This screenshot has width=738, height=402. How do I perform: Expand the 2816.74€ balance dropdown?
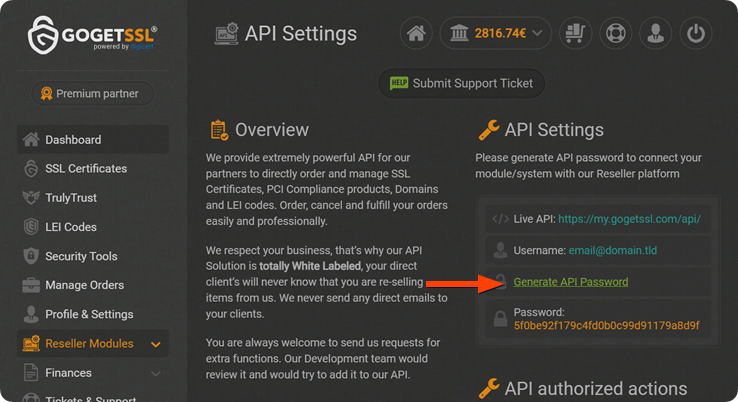click(x=537, y=33)
